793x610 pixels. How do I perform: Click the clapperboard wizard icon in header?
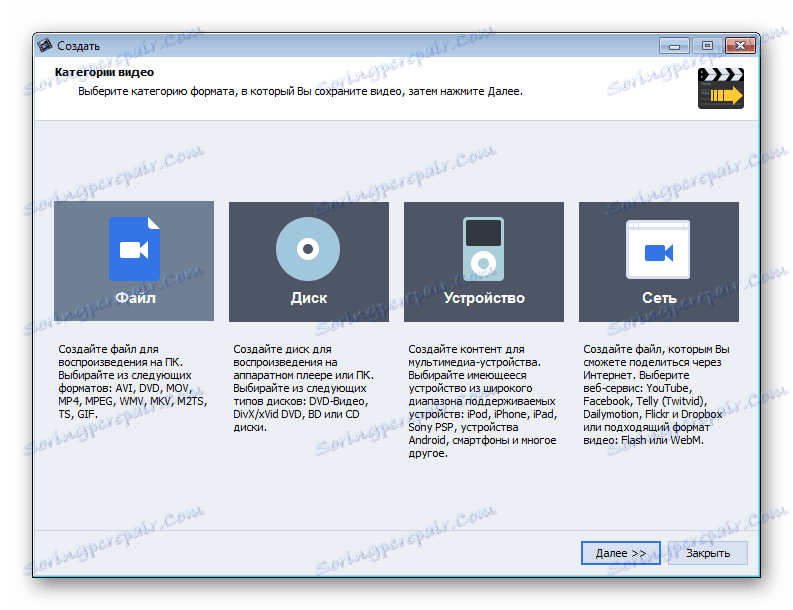[721, 89]
